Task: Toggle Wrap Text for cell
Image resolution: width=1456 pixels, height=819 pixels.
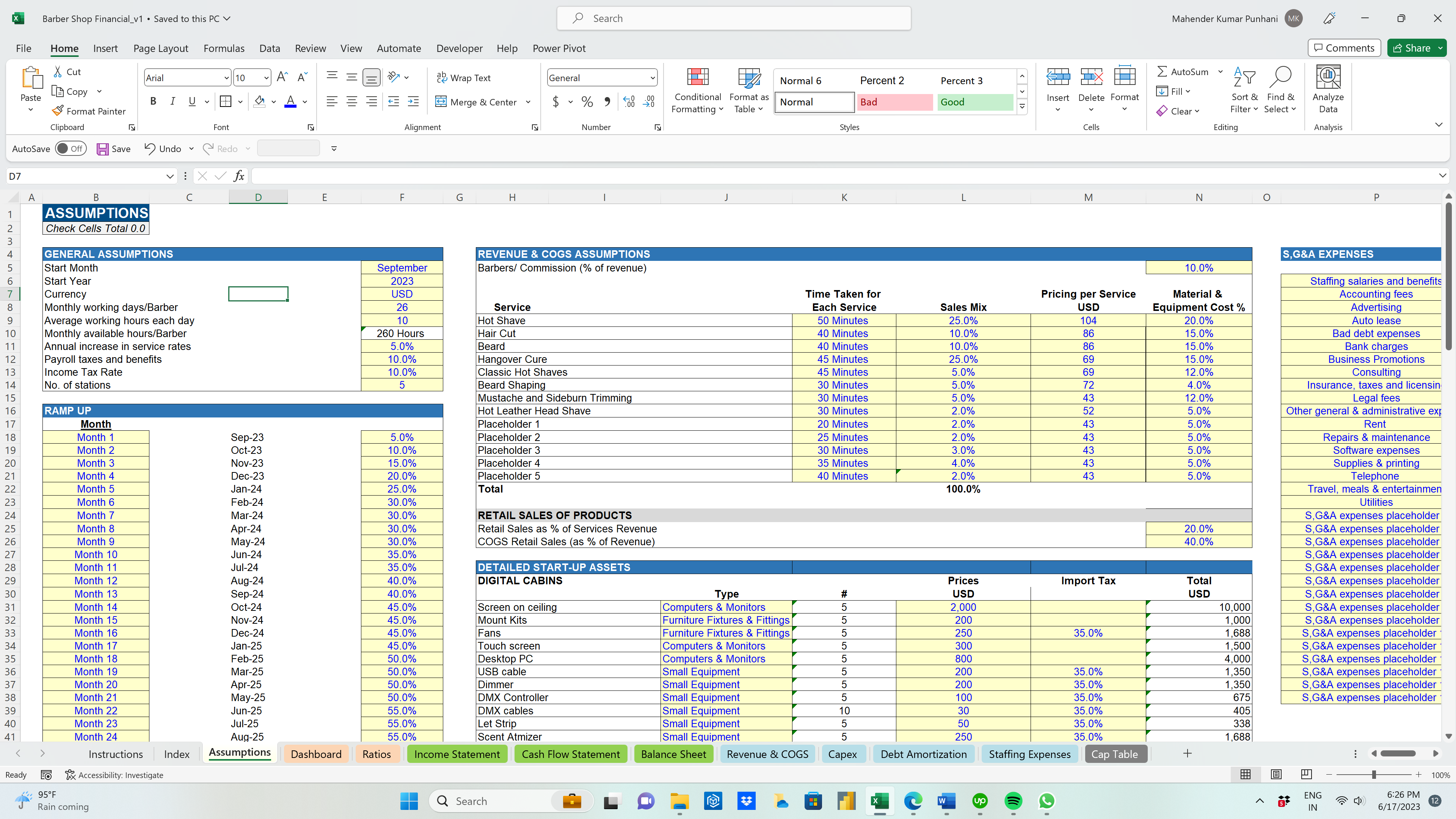Action: pyautogui.click(x=463, y=78)
